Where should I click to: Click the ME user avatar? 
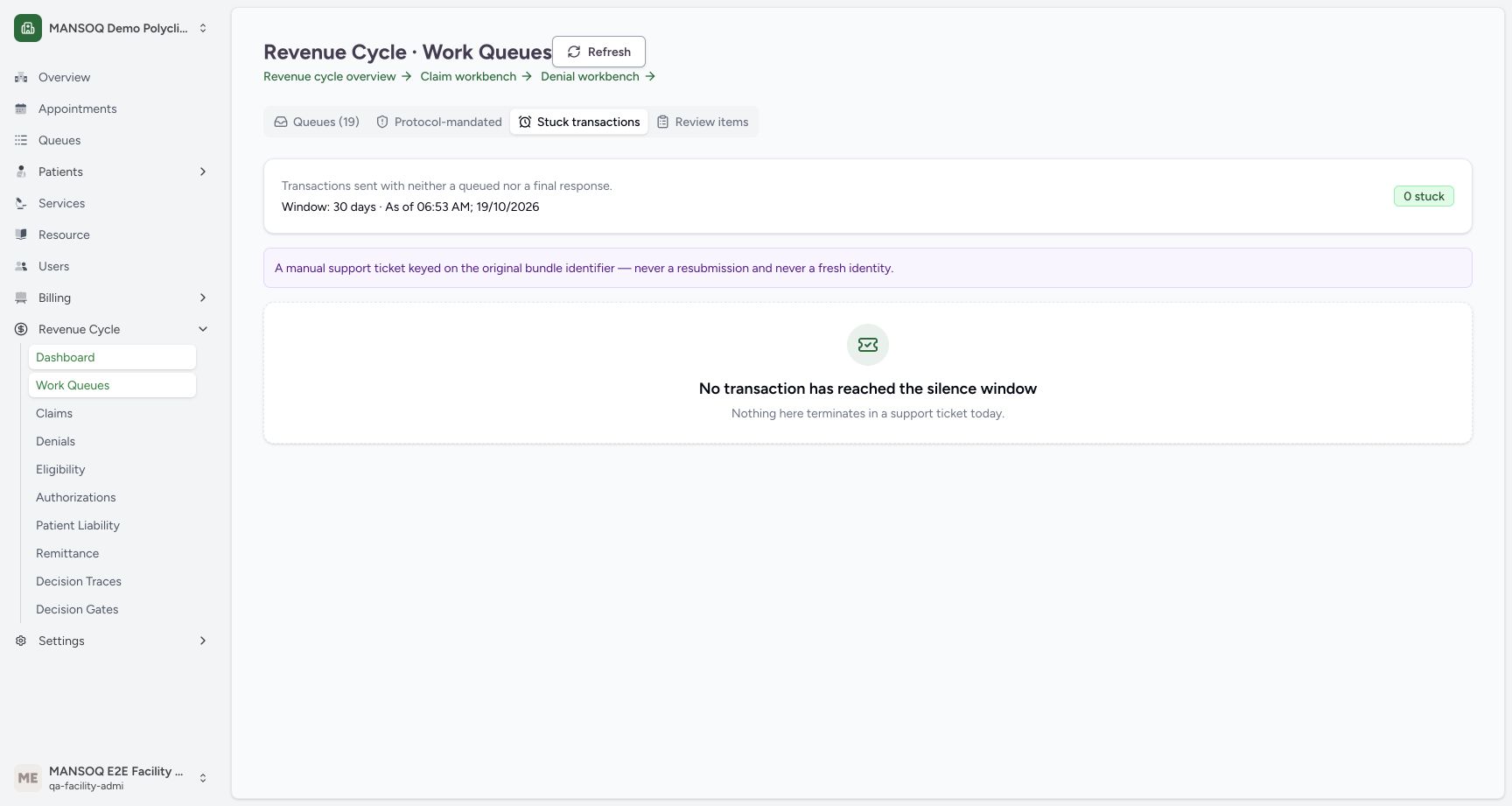click(28, 777)
